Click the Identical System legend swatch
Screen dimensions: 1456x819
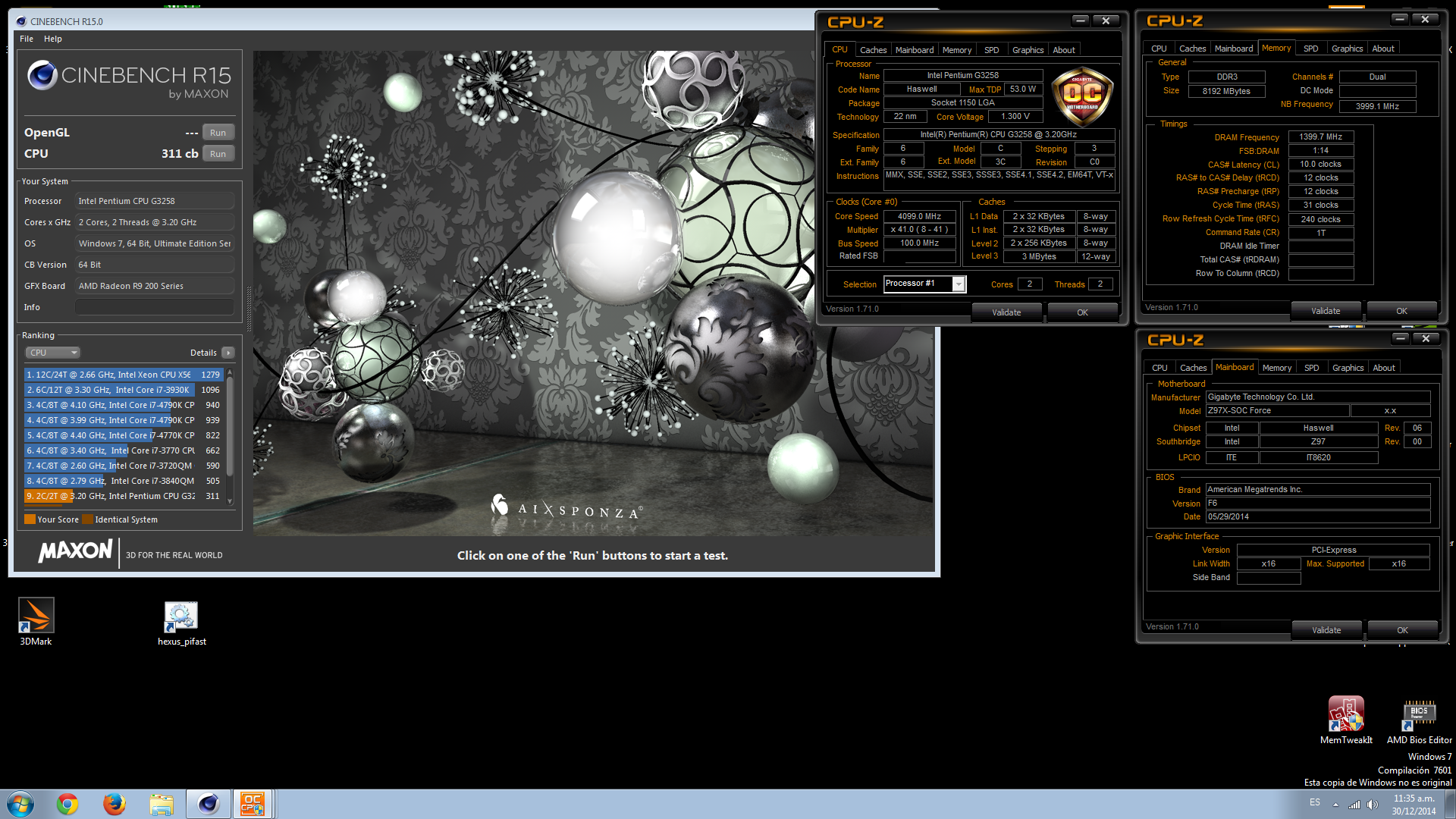(x=88, y=519)
